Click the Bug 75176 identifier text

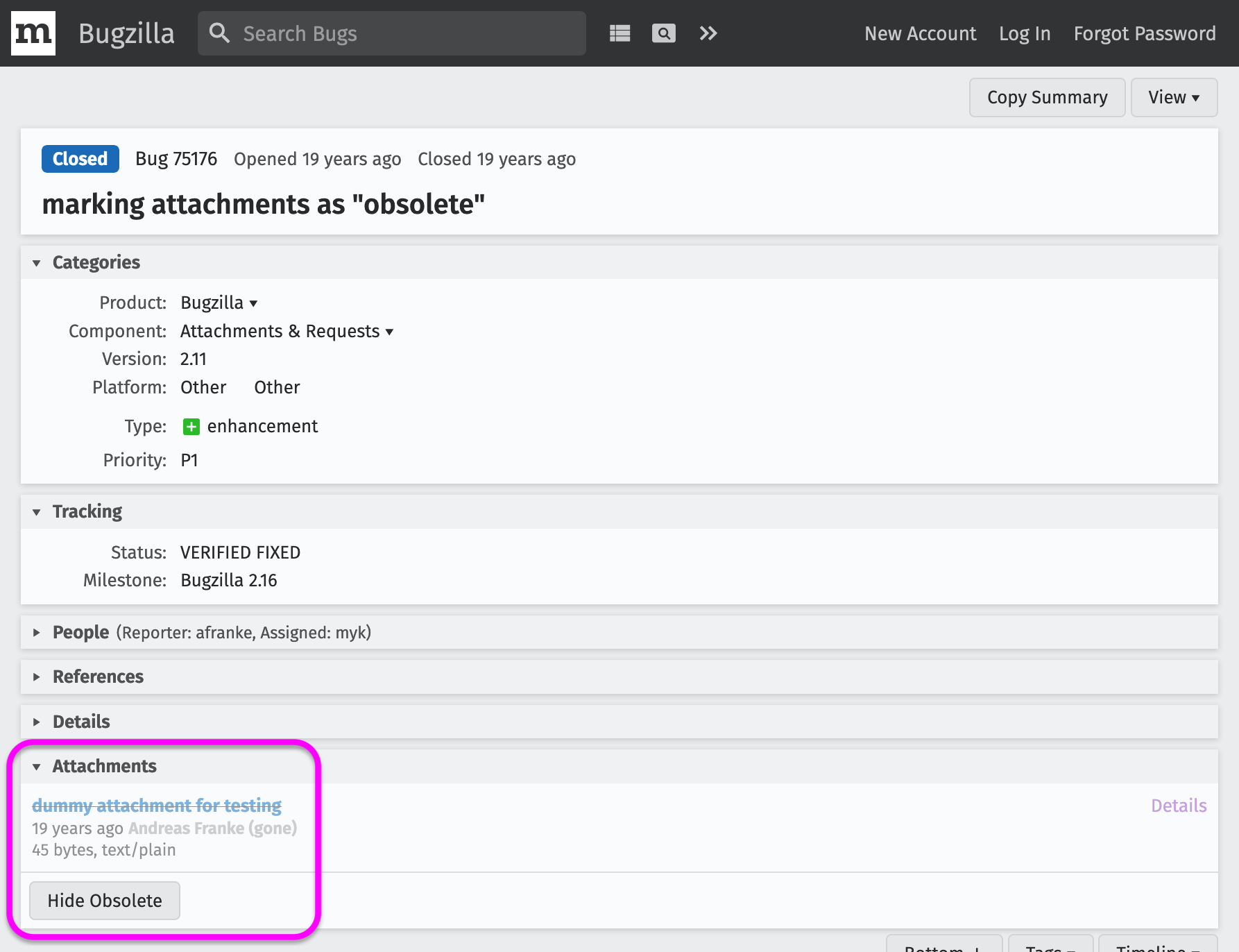[x=176, y=159]
